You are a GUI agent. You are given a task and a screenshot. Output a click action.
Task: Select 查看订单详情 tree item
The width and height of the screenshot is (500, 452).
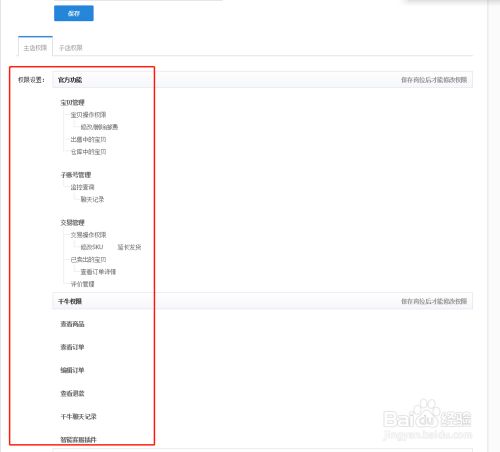tap(98, 272)
